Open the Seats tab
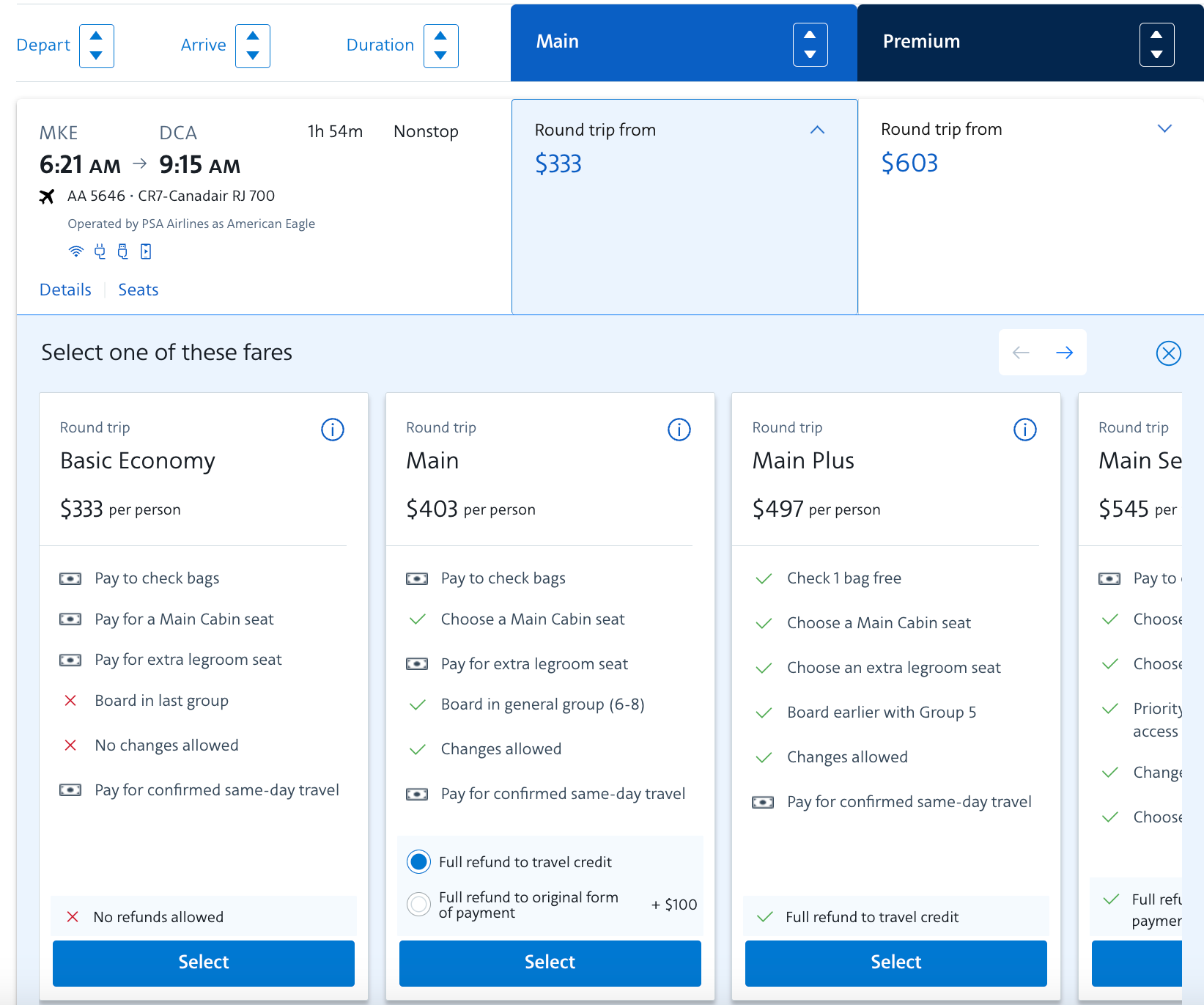The width and height of the screenshot is (1204, 1005). [x=138, y=290]
